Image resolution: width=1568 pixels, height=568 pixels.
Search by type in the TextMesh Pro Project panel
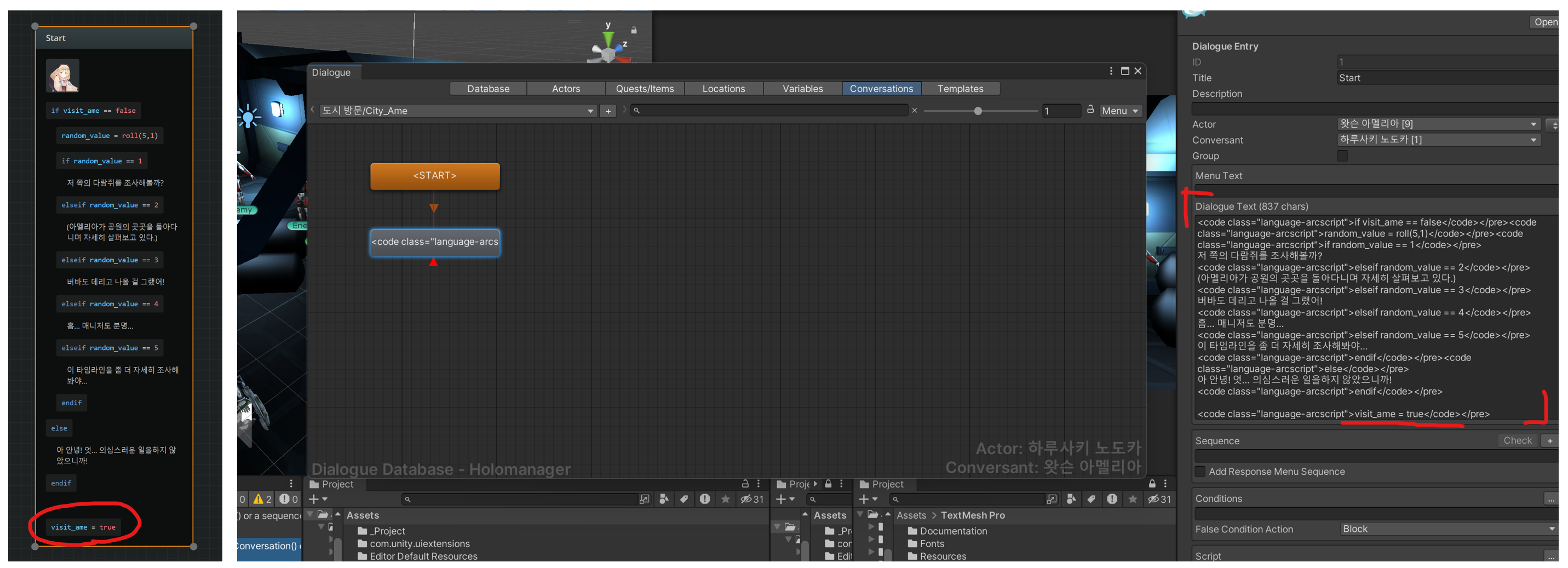pyautogui.click(x=1071, y=500)
